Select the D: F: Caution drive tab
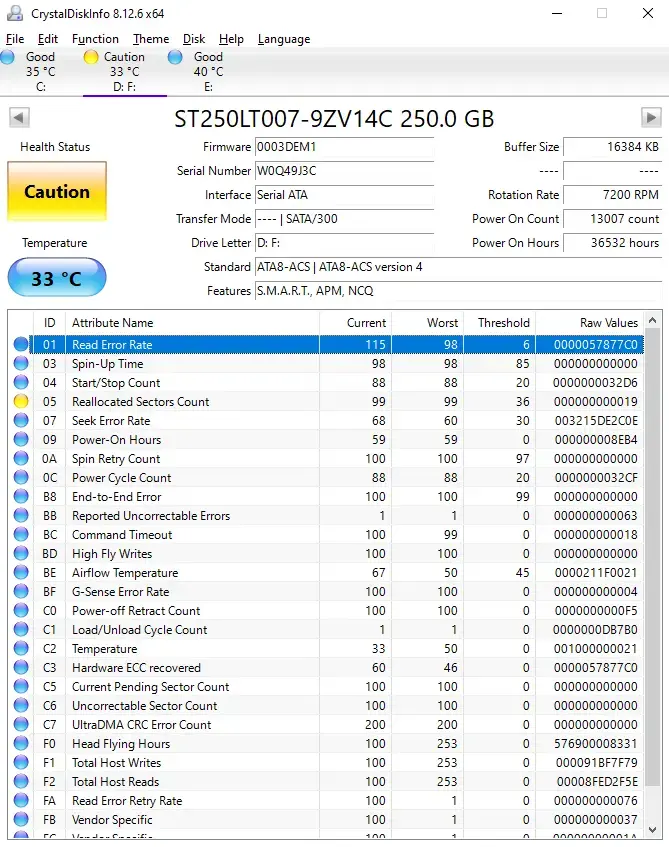 (x=124, y=71)
